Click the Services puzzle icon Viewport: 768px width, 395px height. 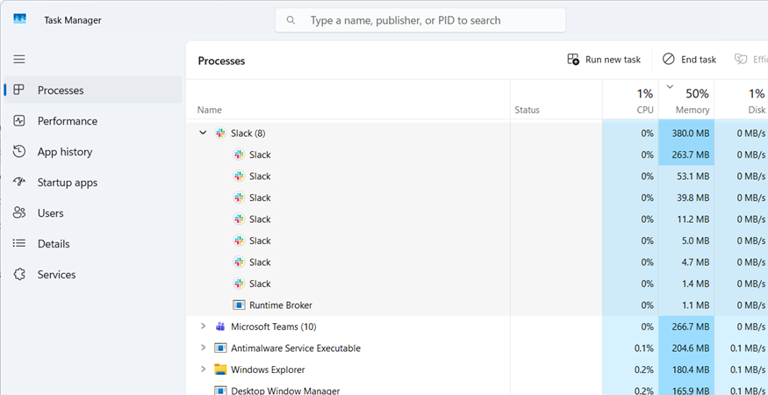tap(19, 274)
